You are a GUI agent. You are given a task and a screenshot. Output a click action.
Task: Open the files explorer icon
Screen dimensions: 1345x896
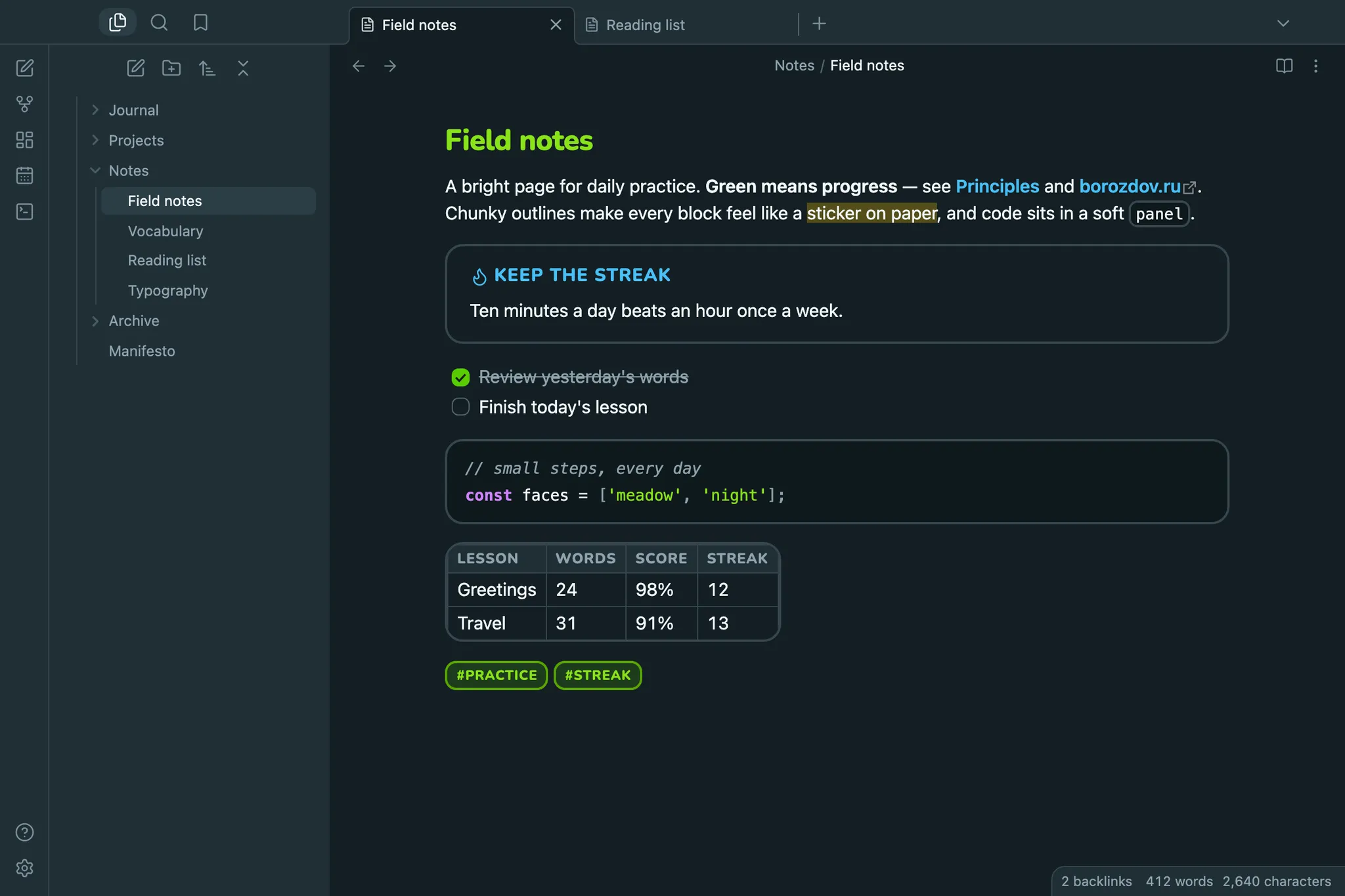pyautogui.click(x=118, y=23)
